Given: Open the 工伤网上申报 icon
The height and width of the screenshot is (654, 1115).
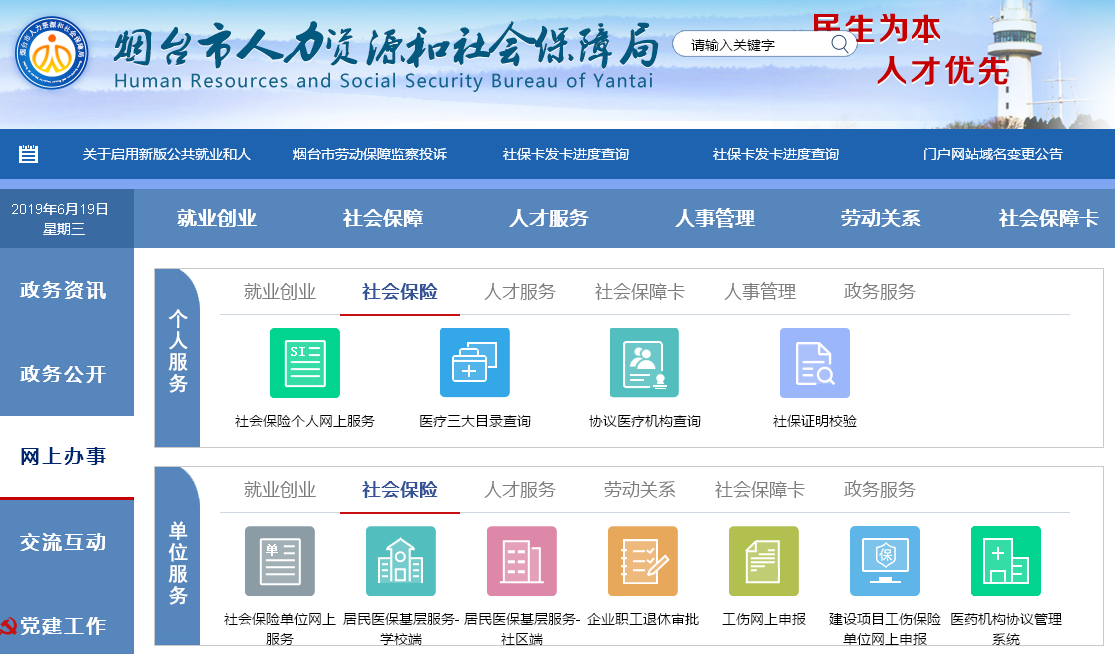Looking at the screenshot, I should [763, 561].
